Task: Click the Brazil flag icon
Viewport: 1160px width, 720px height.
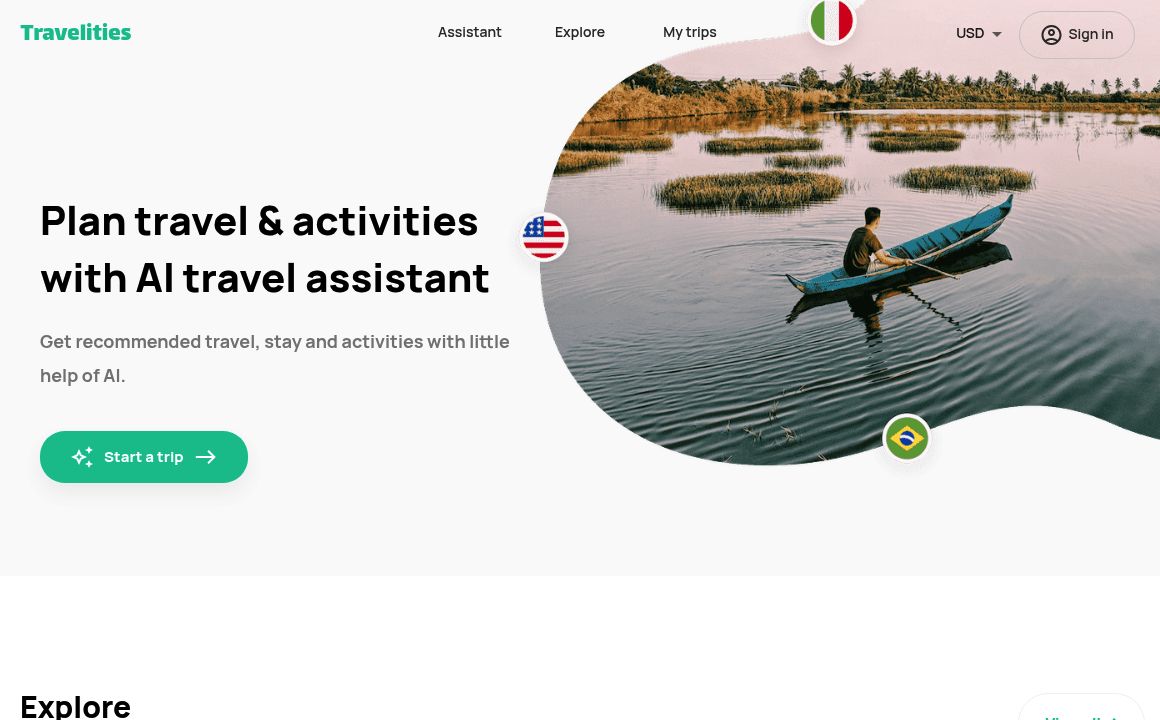Action: coord(906,438)
